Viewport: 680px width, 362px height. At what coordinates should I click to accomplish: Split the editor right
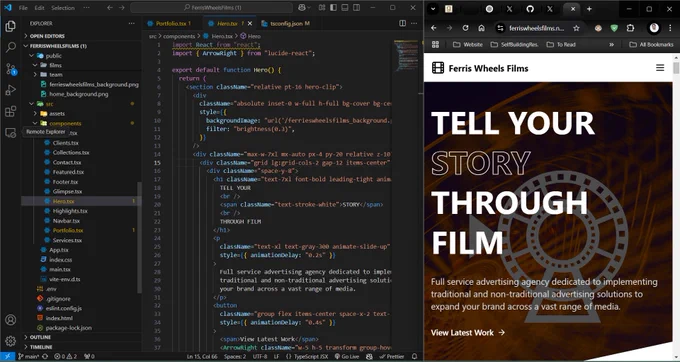(x=402, y=23)
